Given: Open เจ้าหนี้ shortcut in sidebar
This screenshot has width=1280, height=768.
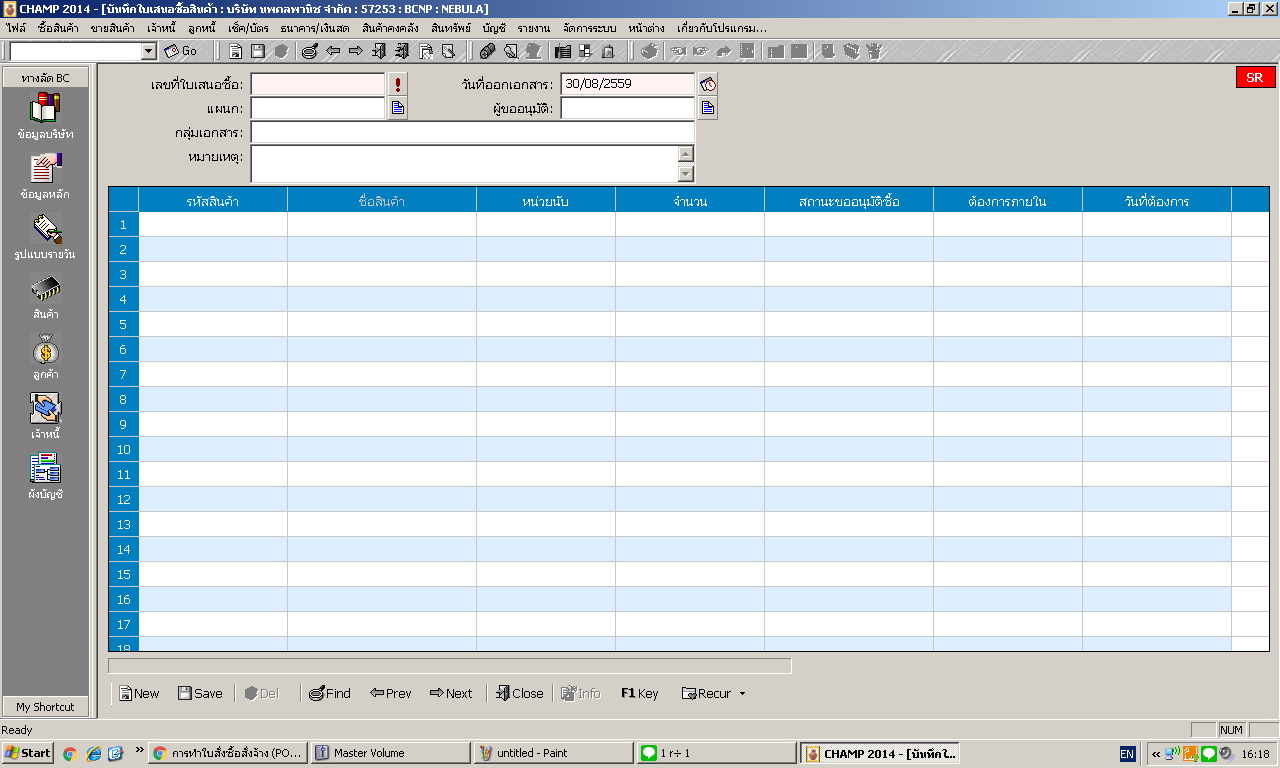Looking at the screenshot, I should [x=45, y=416].
